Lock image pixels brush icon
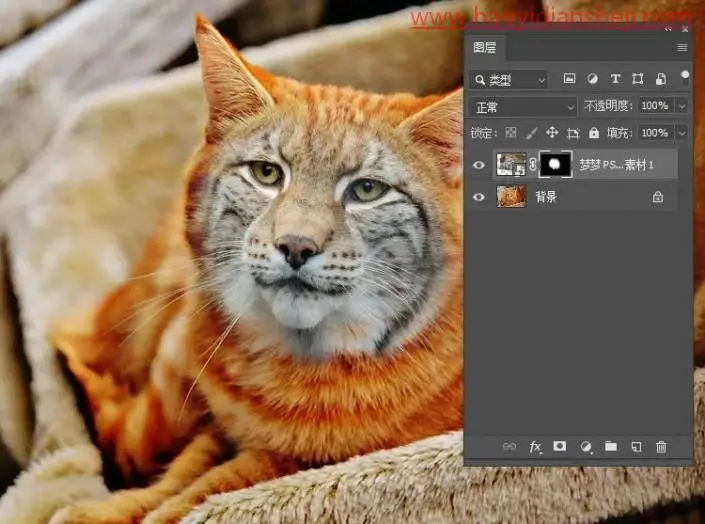Image resolution: width=705 pixels, height=524 pixels. 531,133
